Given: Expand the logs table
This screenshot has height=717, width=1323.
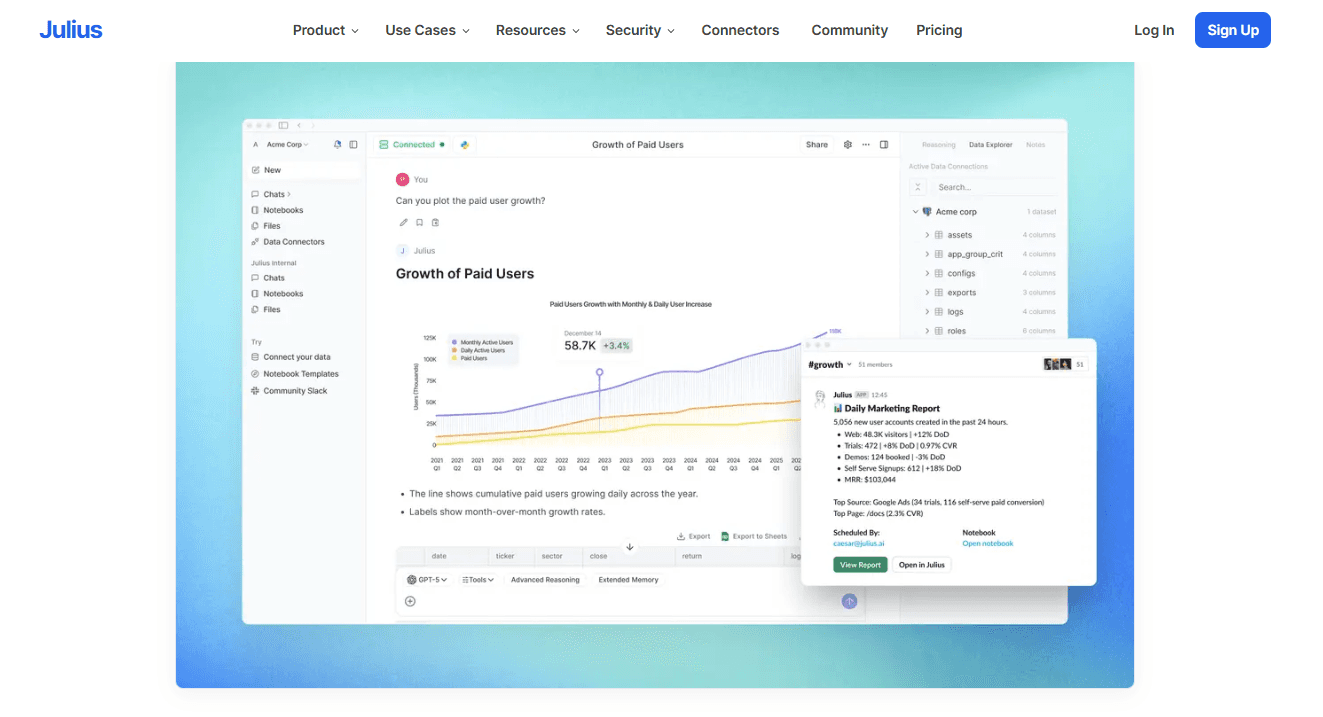Looking at the screenshot, I should (x=927, y=312).
